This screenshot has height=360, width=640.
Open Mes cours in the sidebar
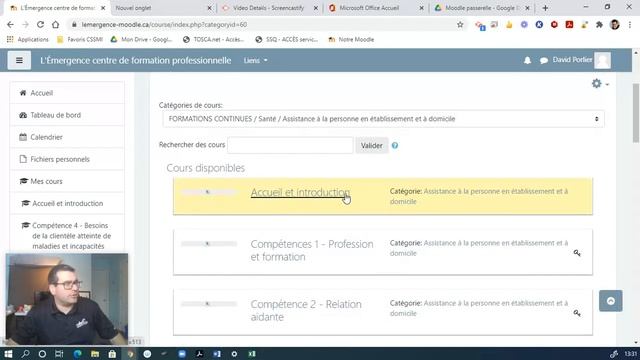[67, 181]
